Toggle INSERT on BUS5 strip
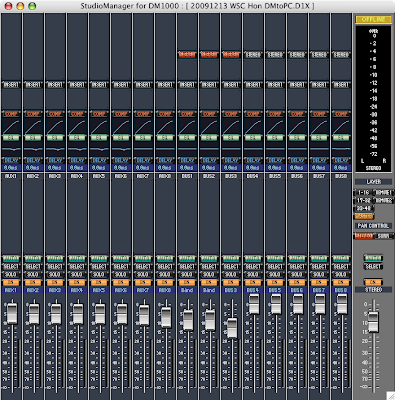 point(275,85)
